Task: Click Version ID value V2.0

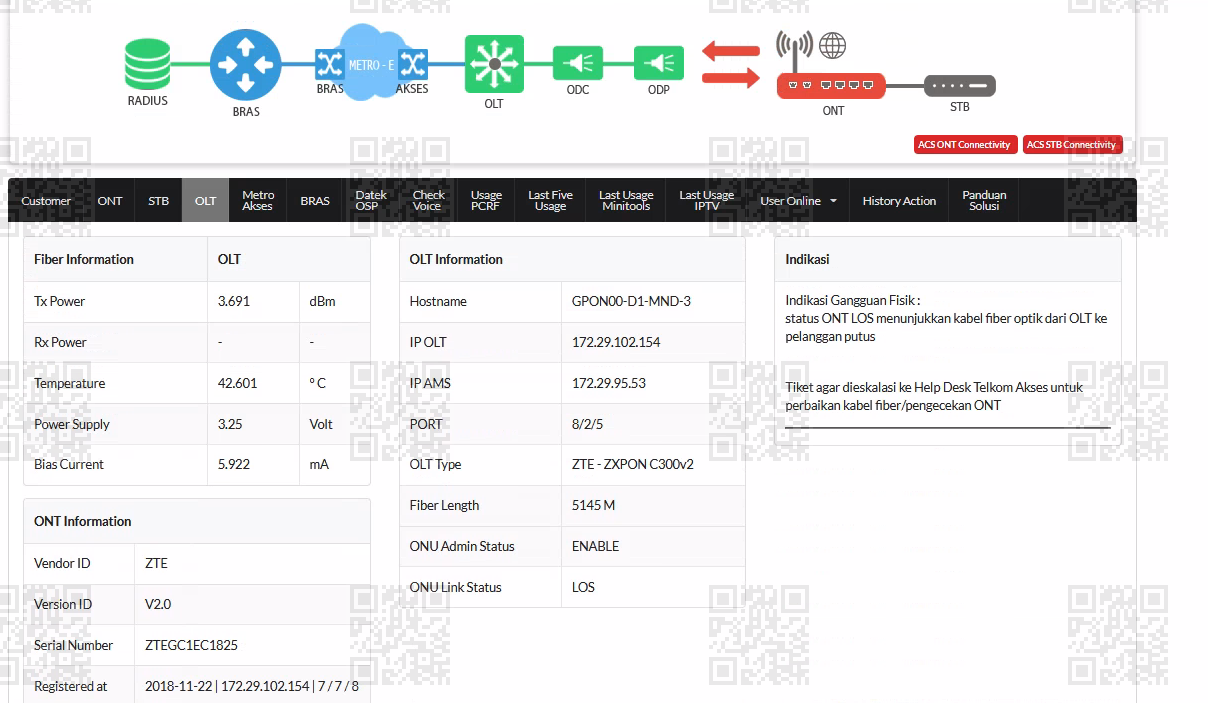Action: click(159, 604)
